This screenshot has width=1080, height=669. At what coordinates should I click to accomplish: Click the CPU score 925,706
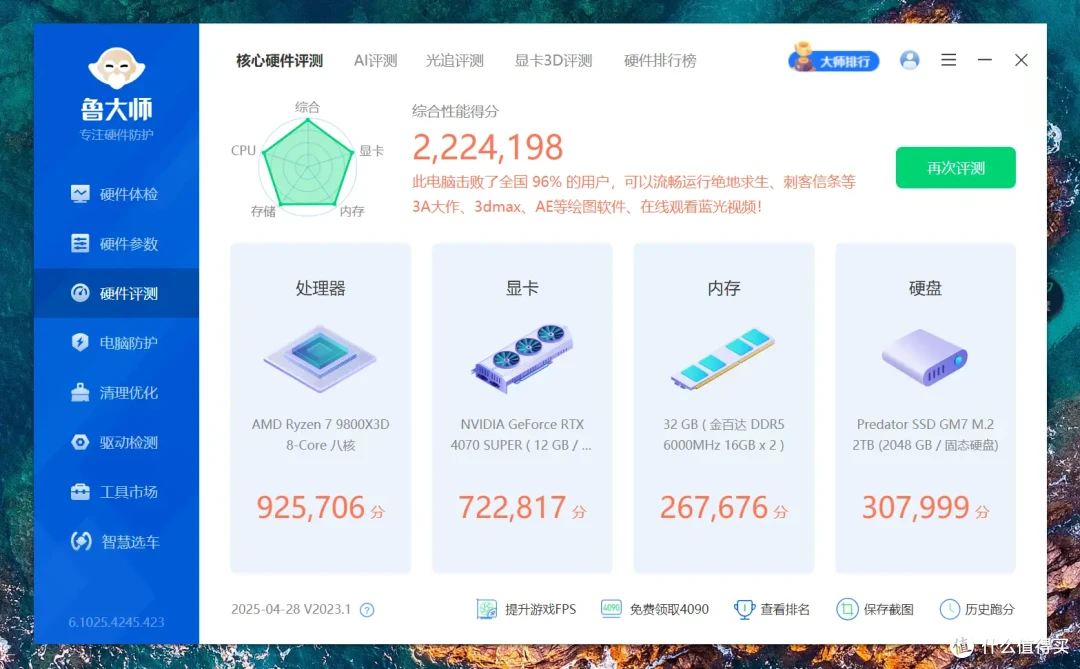(x=311, y=508)
